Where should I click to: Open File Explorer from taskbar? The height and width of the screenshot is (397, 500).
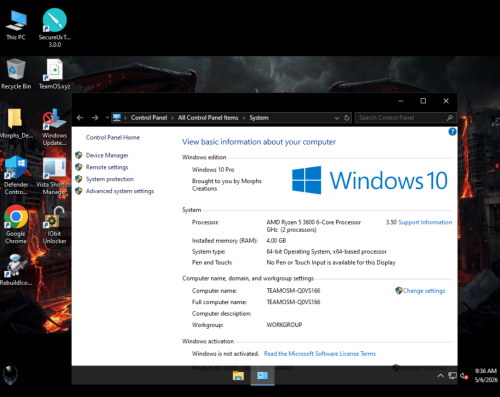(238, 376)
